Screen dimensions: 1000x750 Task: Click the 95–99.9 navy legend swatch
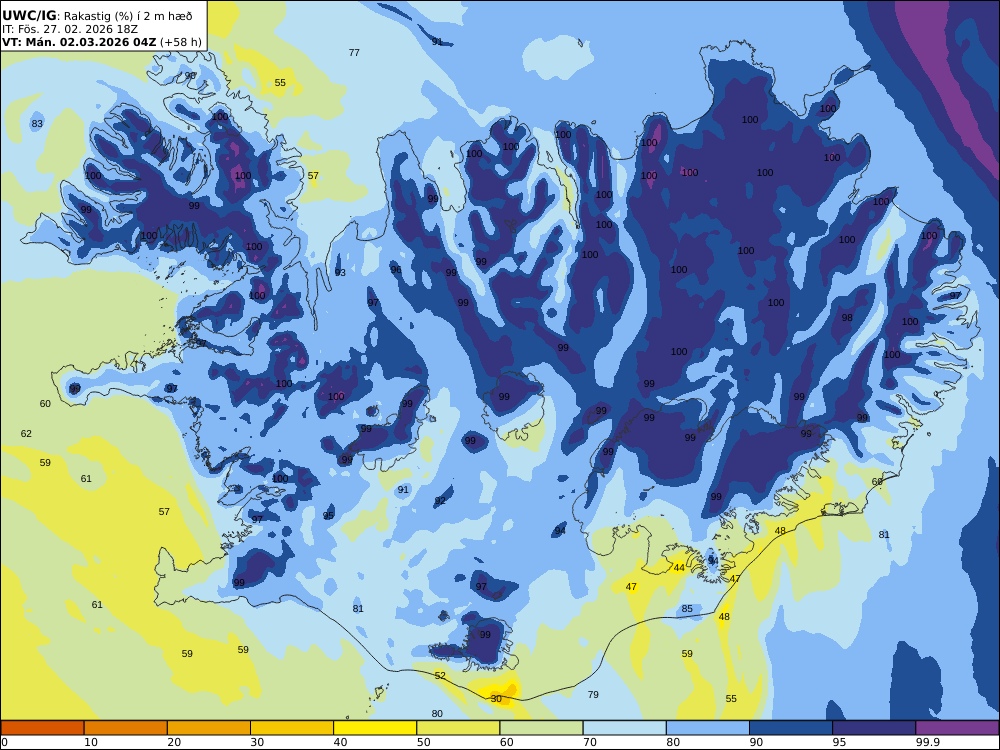[874, 728]
